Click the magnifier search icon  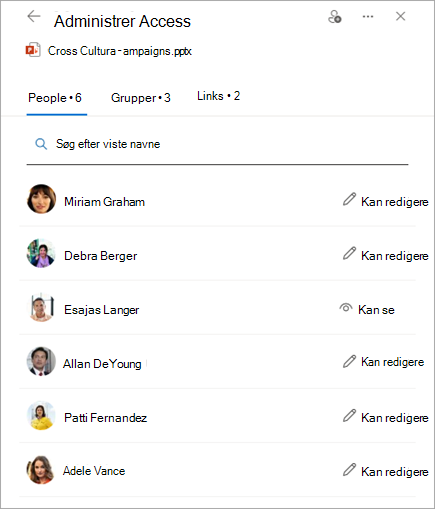click(x=41, y=144)
